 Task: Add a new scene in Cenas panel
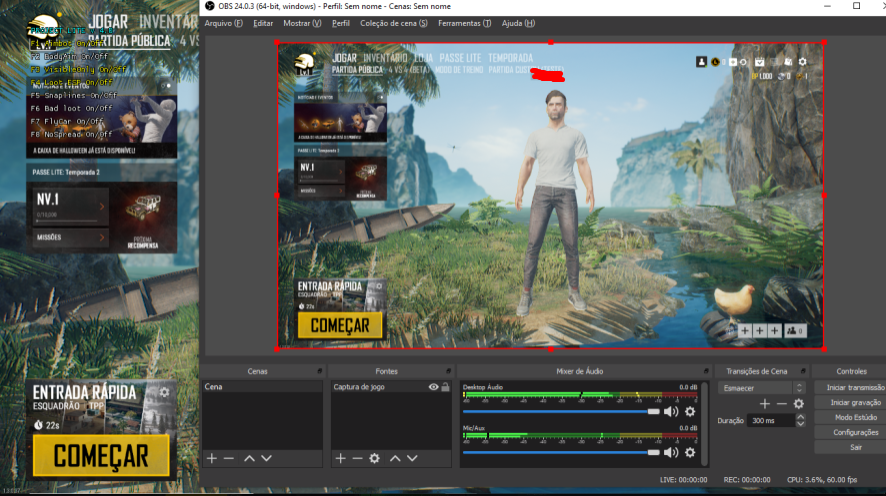pyautogui.click(x=212, y=458)
